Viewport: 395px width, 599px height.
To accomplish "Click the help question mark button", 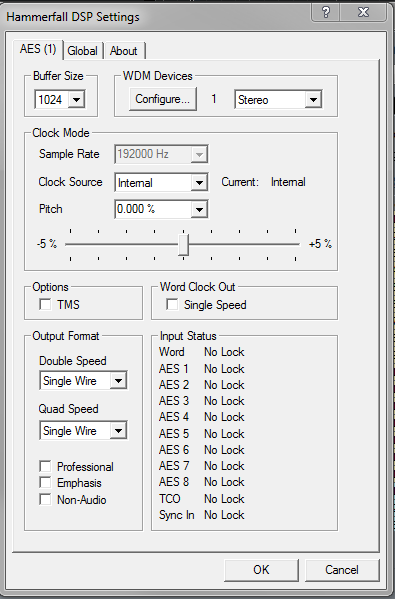I will click(326, 12).
